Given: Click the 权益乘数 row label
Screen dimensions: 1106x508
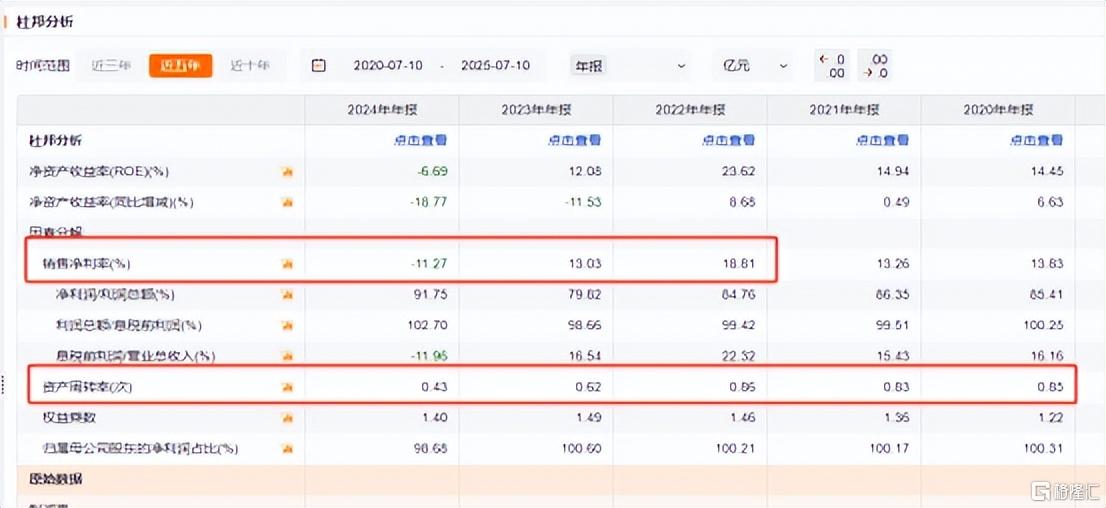Looking at the screenshot, I should point(69,418).
